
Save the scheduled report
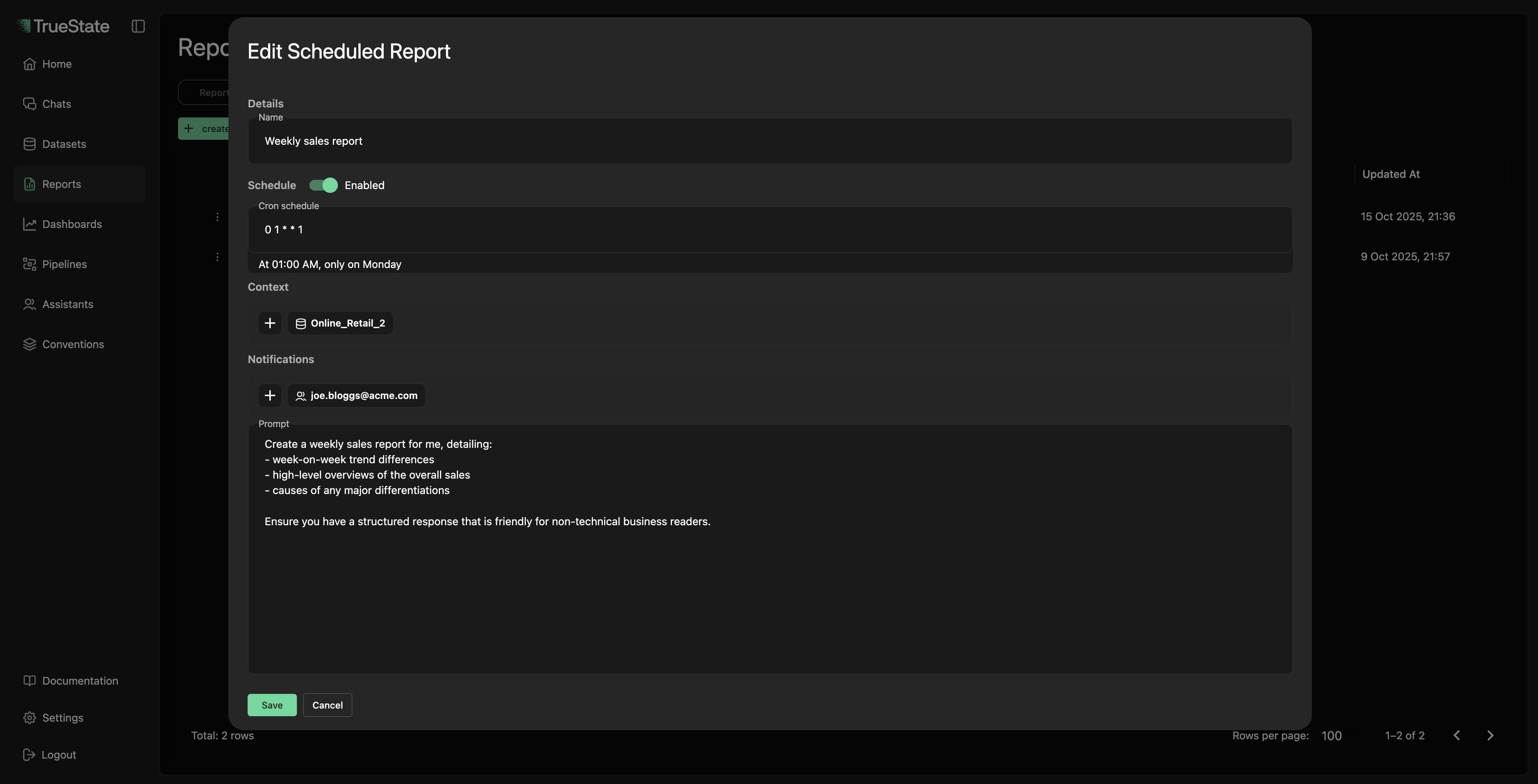click(x=272, y=705)
